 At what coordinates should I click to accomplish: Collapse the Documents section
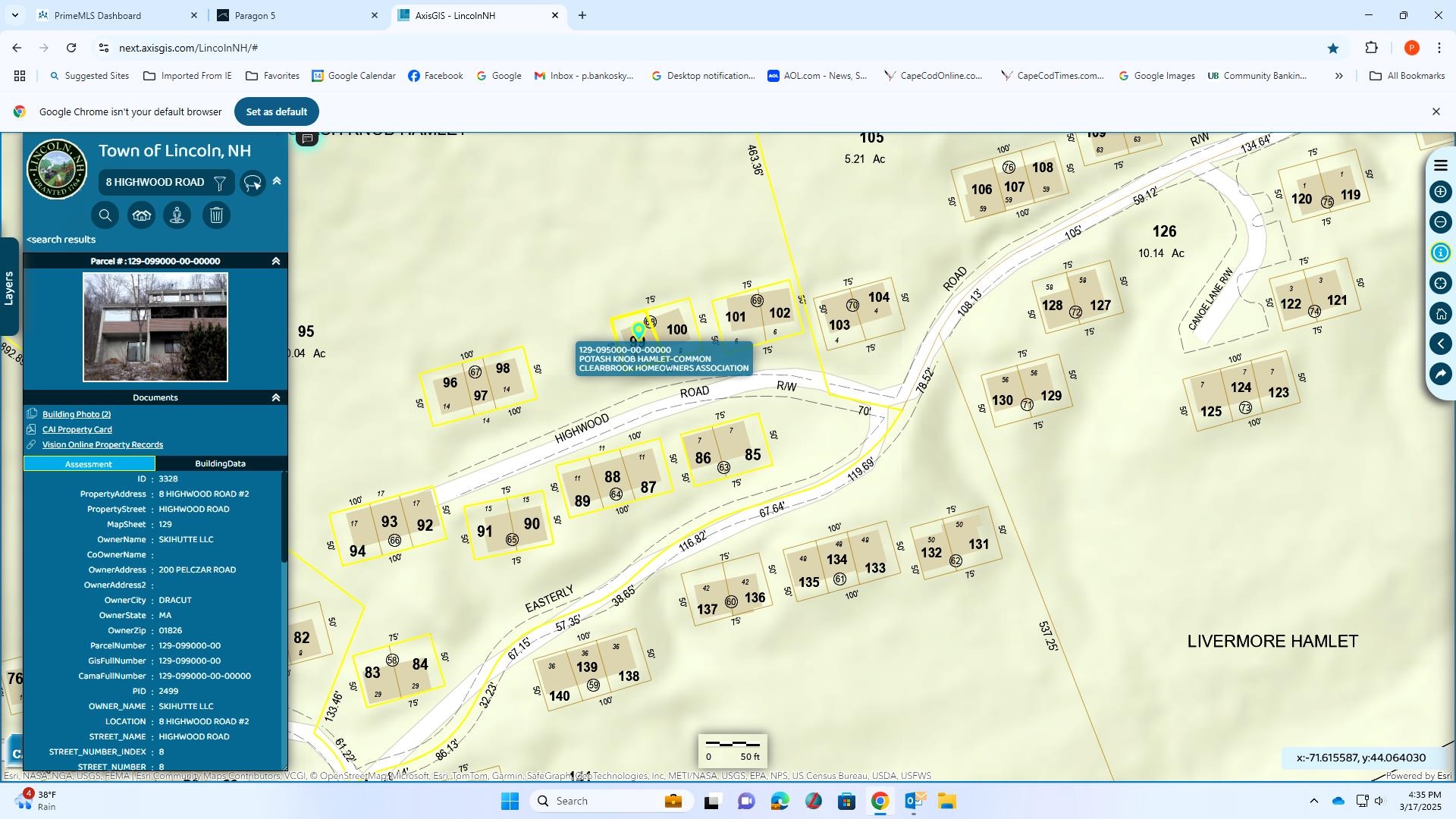pos(276,397)
